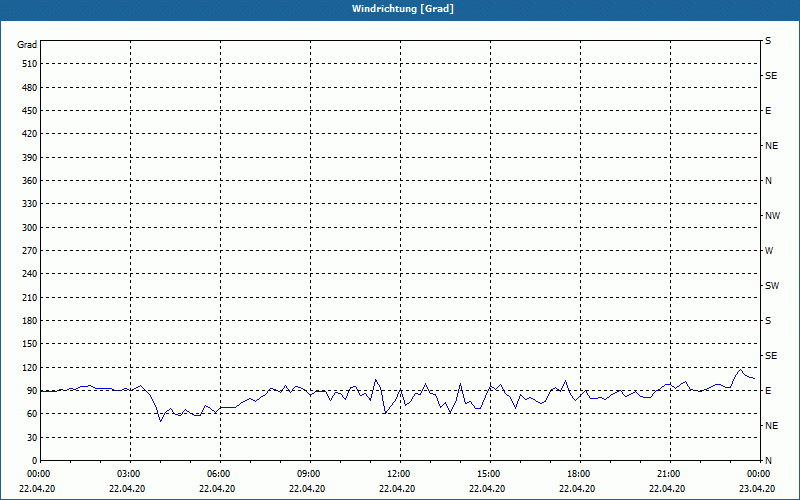Select the "S" compass label on the 180 gridline
The height and width of the screenshot is (500, 800).
pos(768,321)
